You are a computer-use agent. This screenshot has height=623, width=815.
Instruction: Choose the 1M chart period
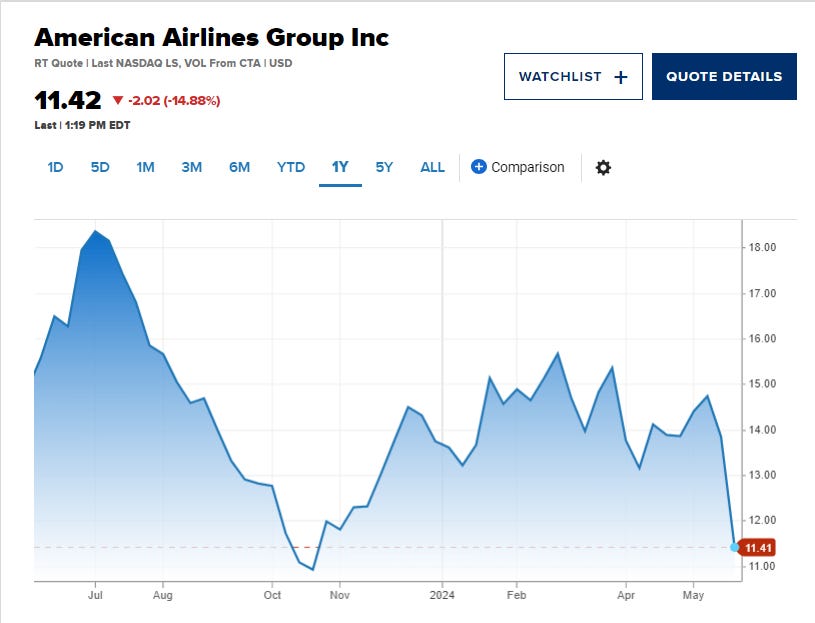coord(145,167)
